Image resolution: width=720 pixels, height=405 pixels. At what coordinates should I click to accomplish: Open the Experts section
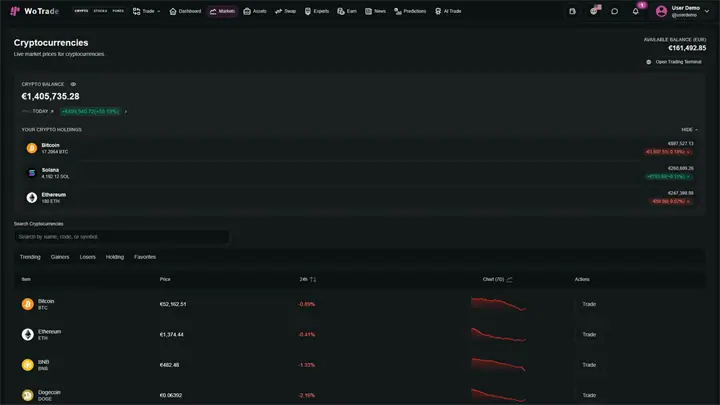tap(317, 11)
